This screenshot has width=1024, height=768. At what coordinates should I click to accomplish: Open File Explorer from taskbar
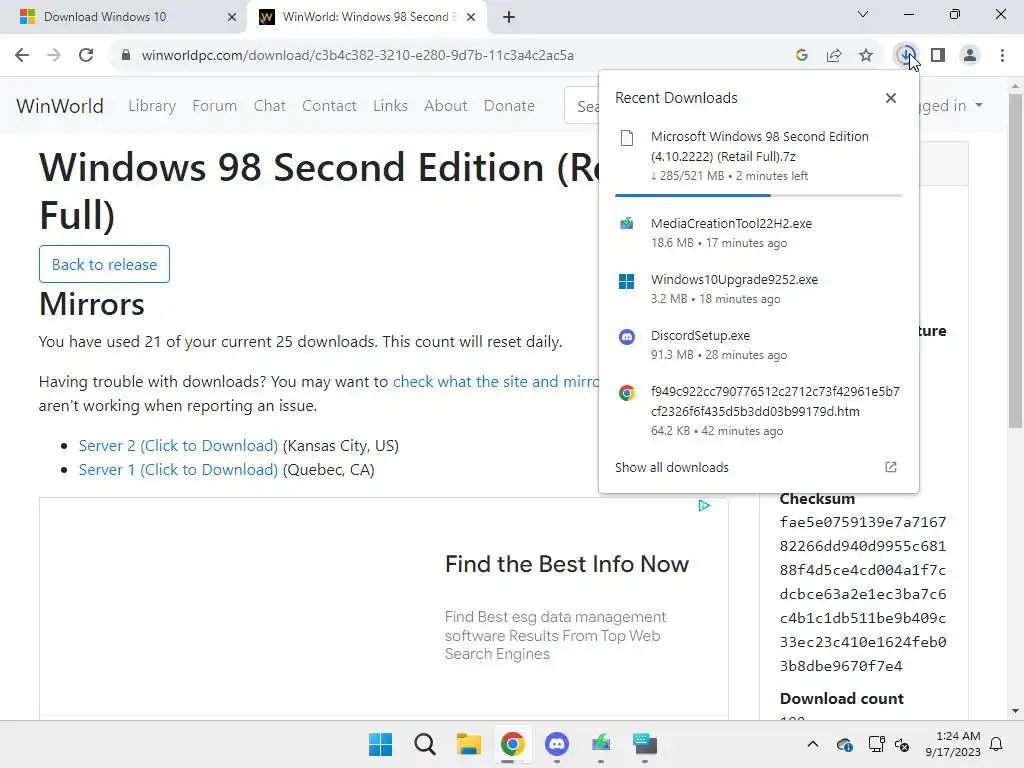(x=468, y=744)
